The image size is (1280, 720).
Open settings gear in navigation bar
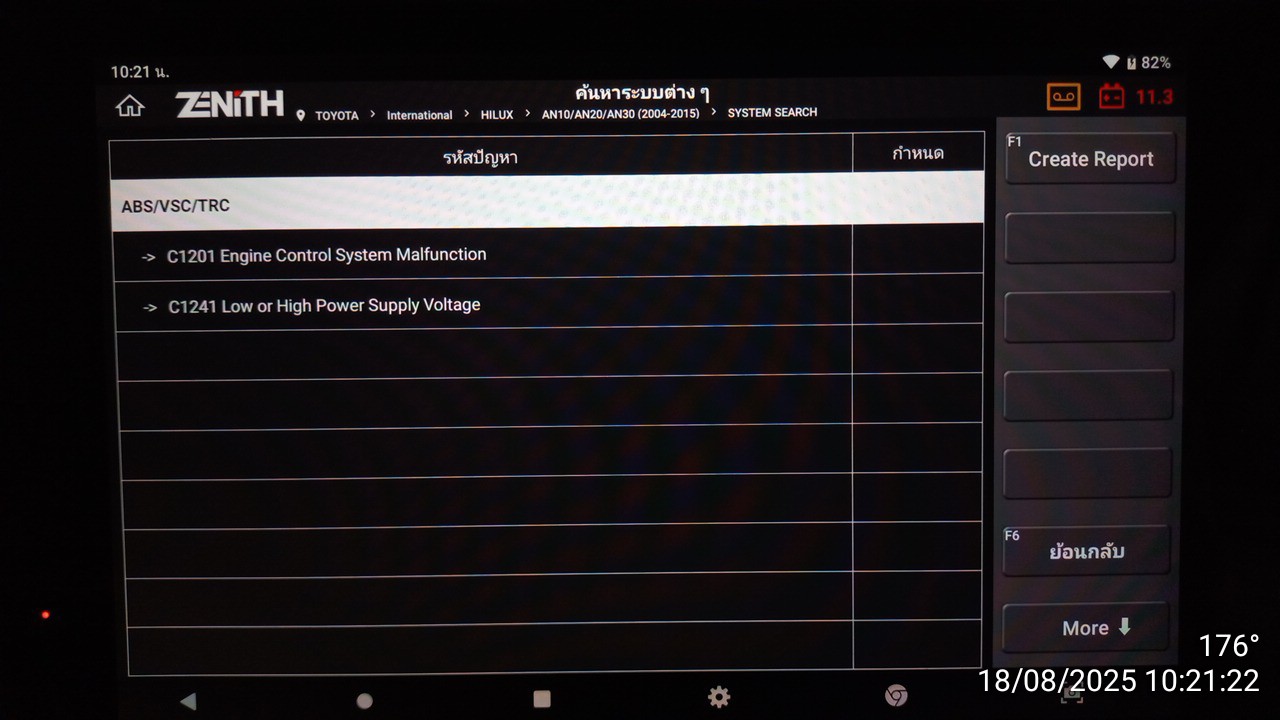click(719, 698)
